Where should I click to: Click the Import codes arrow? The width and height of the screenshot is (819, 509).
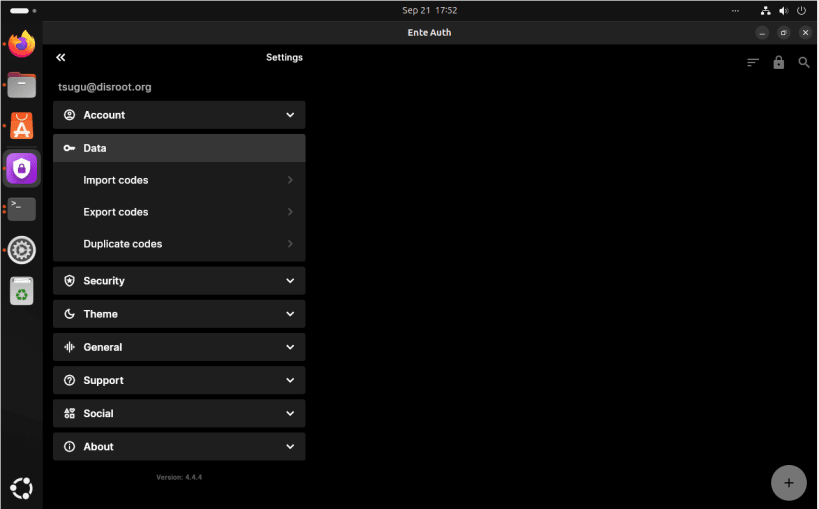290,180
